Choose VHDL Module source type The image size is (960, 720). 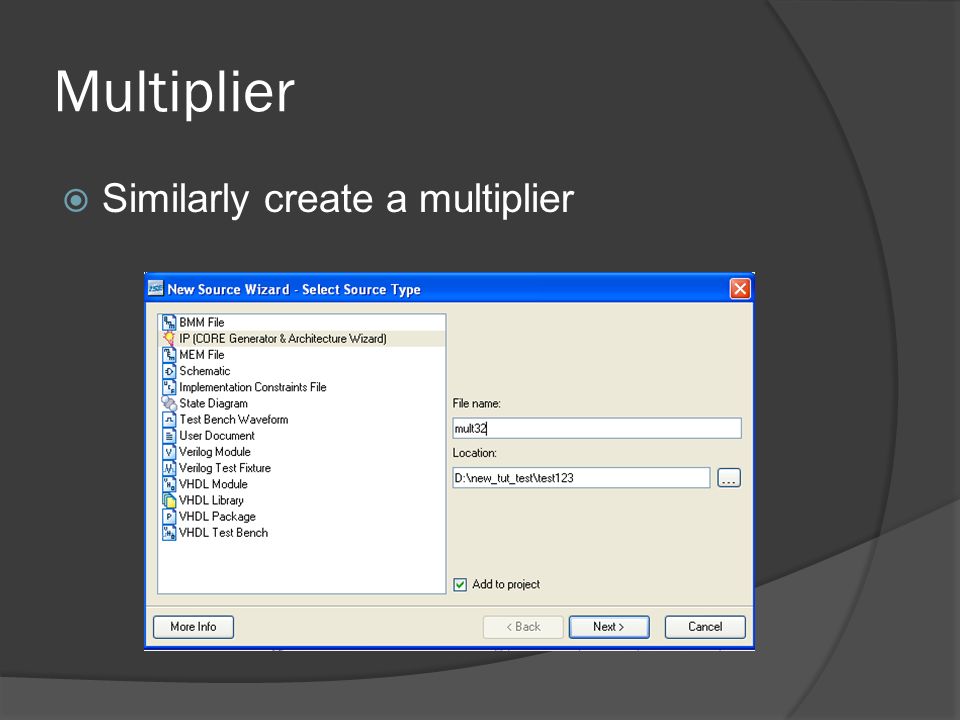pos(213,484)
